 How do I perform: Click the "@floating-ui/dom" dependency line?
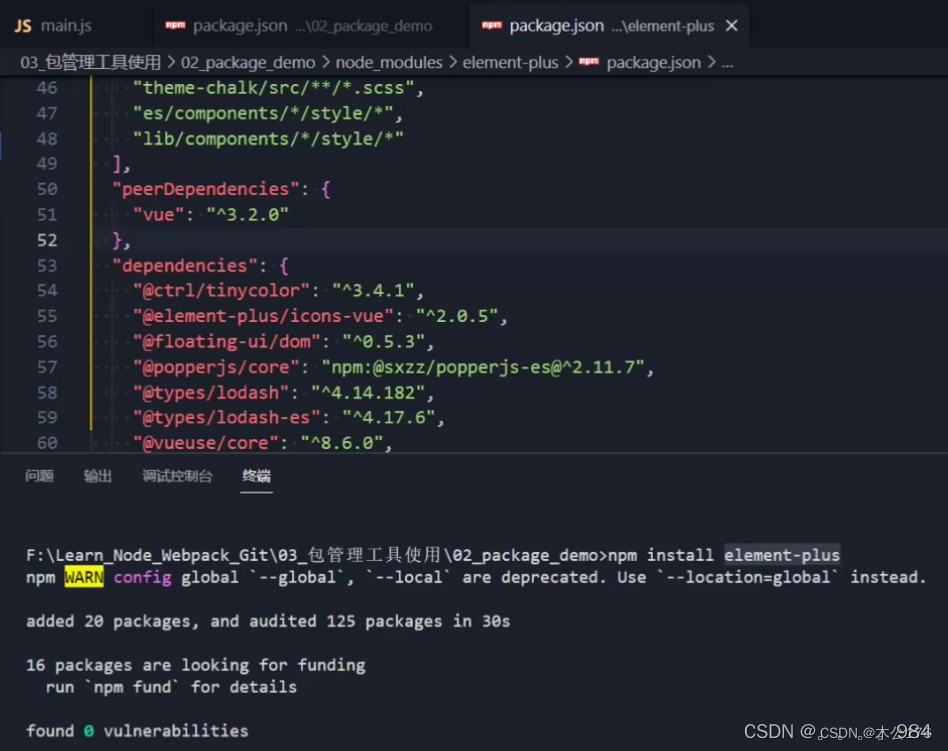point(284,342)
